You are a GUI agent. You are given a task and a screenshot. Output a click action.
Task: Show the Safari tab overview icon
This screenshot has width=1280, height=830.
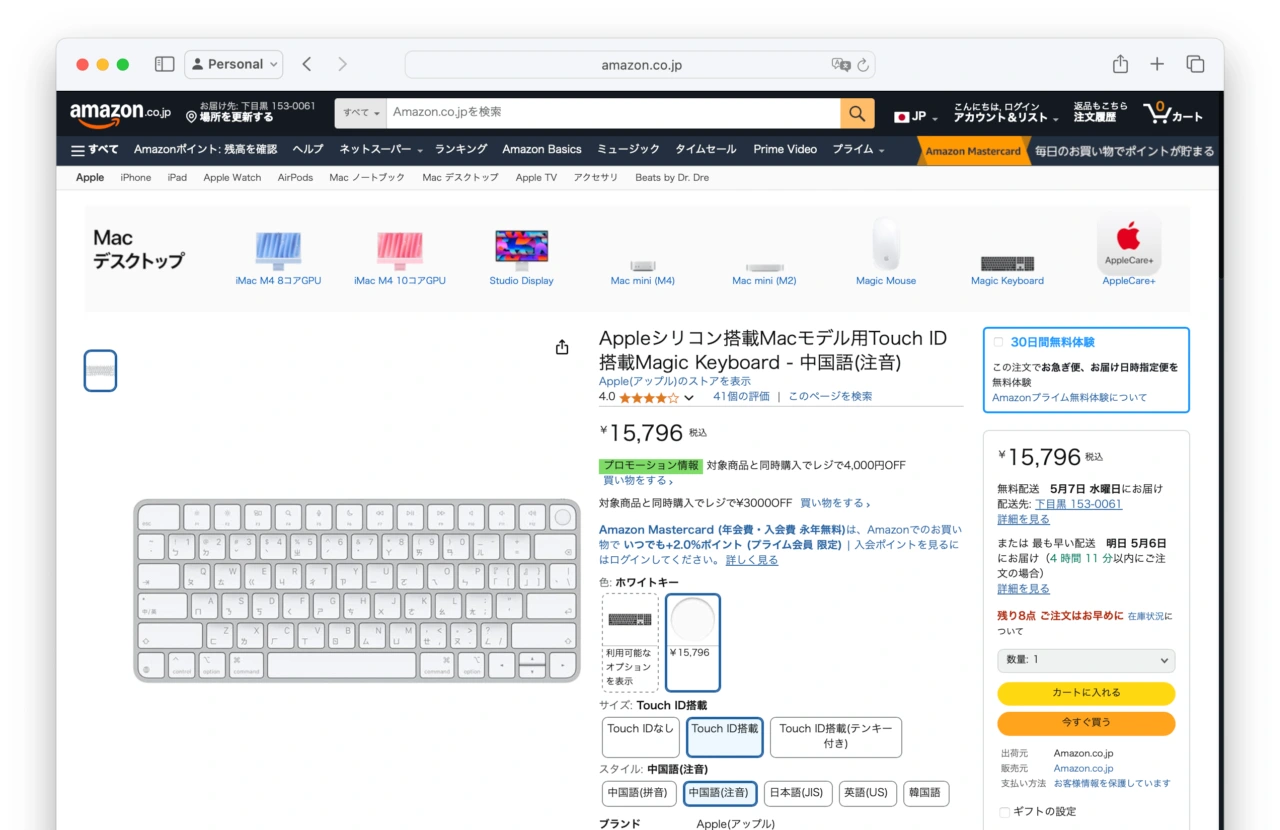pyautogui.click(x=1195, y=64)
